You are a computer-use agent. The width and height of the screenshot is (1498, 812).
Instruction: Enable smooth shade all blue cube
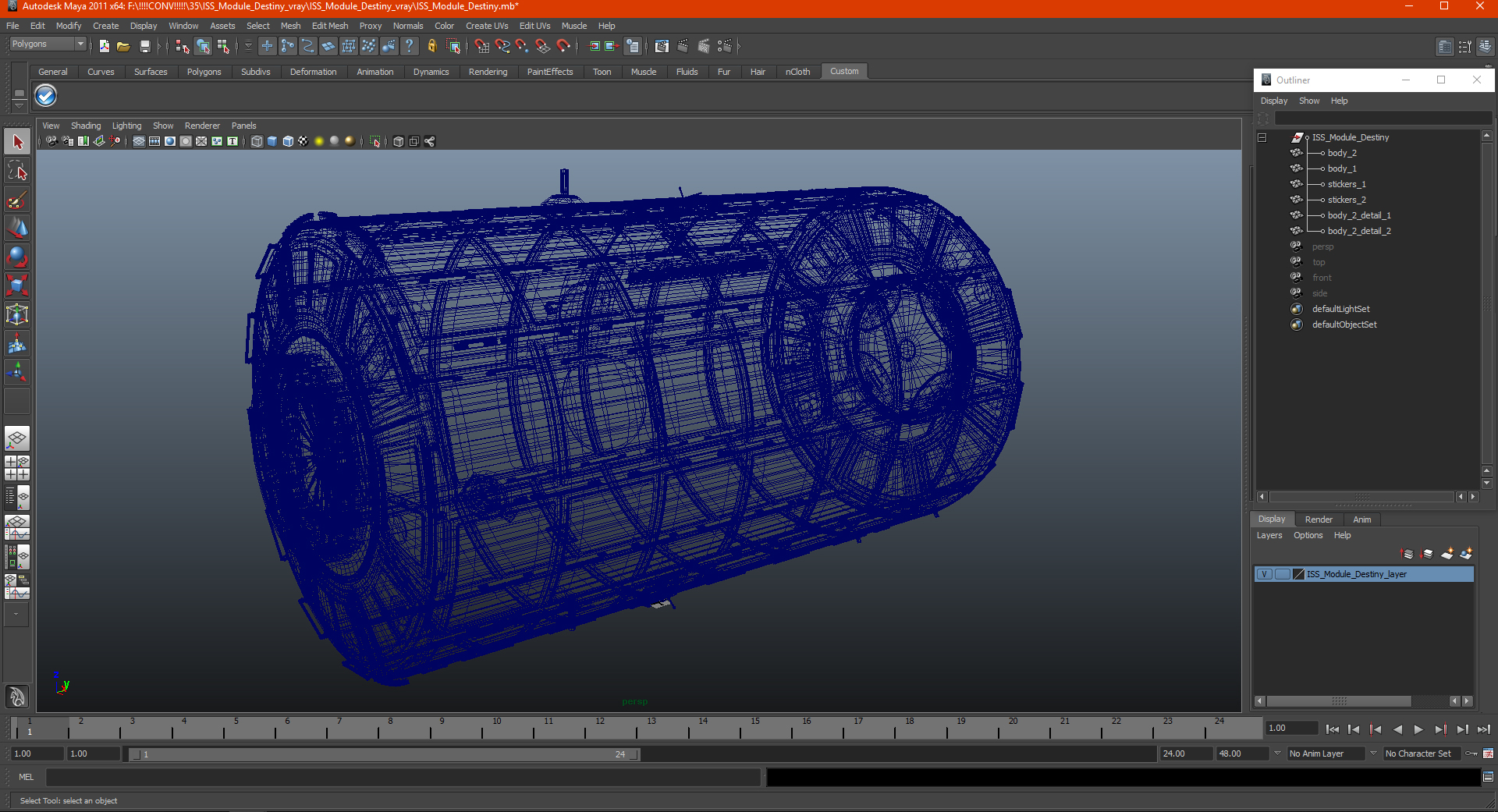pyautogui.click(x=272, y=141)
